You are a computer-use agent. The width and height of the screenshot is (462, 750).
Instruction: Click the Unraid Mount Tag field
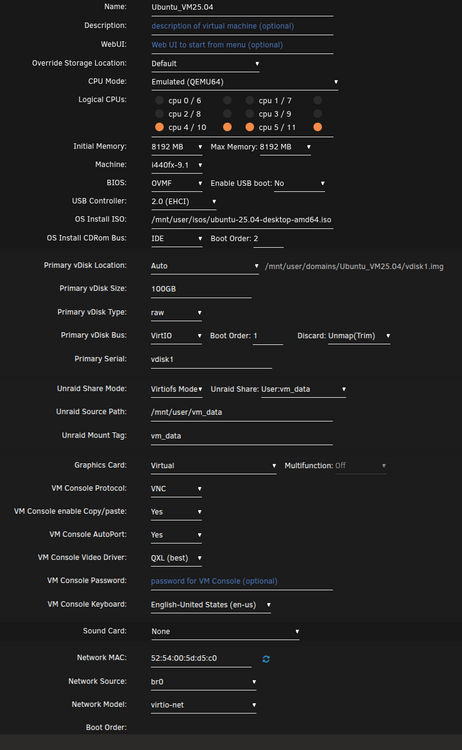(242, 436)
